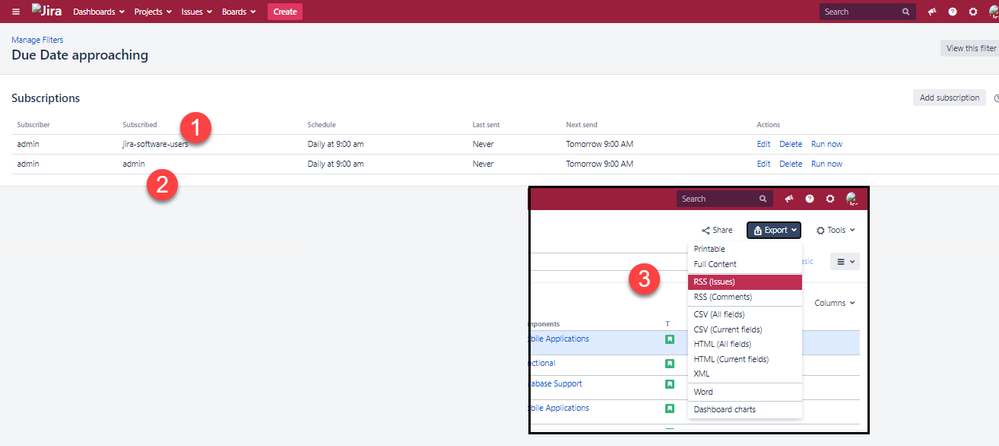Viewport: 999px width, 446px height.
Task: Click the Share button
Action: (717, 230)
